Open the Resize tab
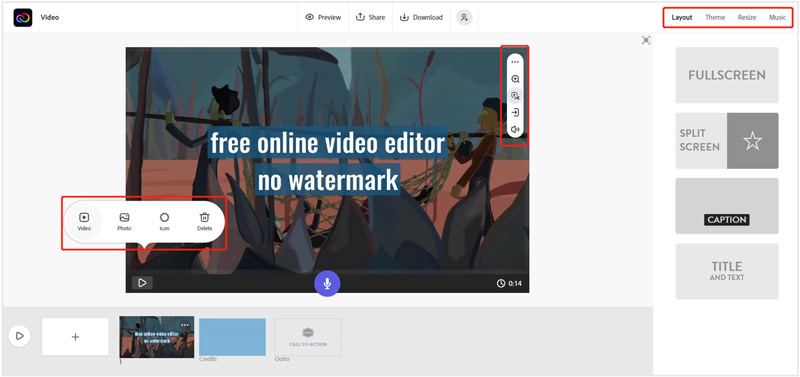 (746, 17)
